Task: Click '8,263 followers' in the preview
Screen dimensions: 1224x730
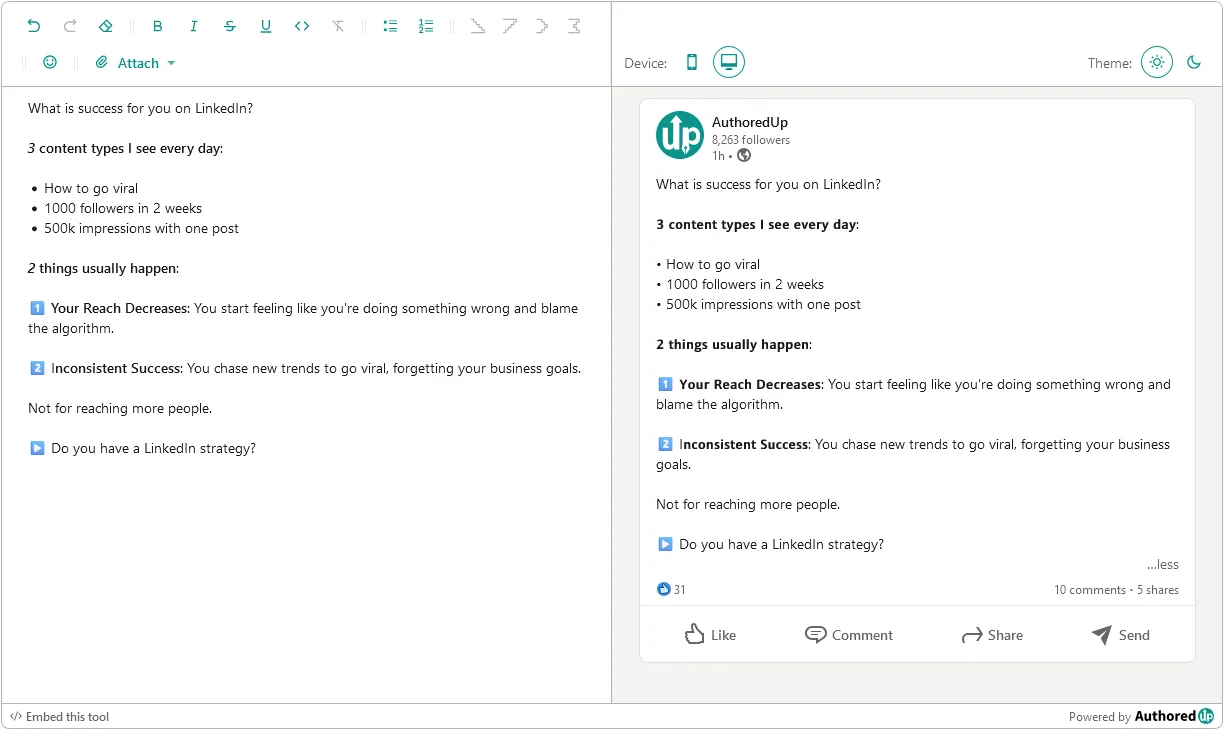Action: pos(751,140)
